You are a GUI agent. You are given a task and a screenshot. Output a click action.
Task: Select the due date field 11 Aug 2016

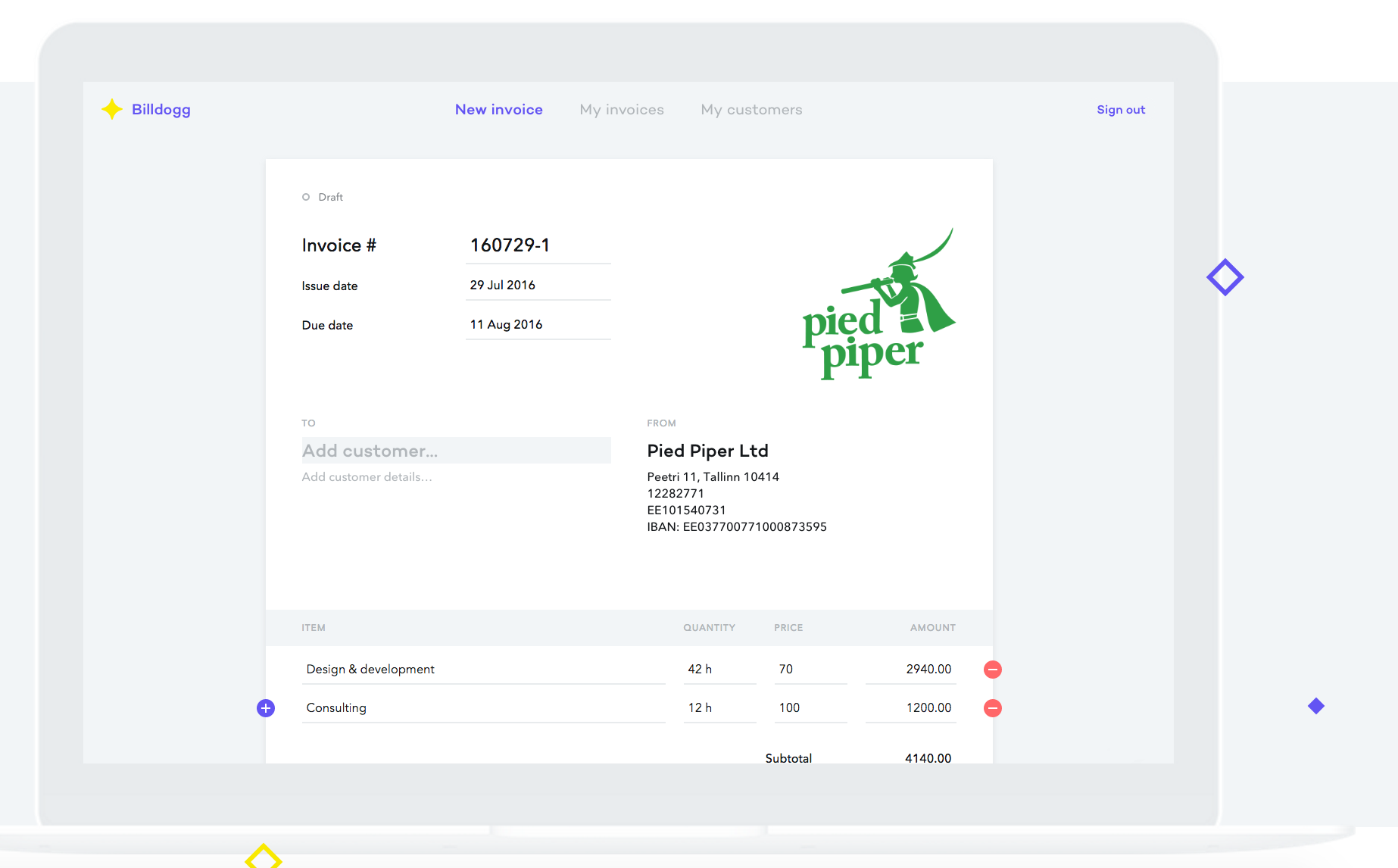[x=538, y=324]
